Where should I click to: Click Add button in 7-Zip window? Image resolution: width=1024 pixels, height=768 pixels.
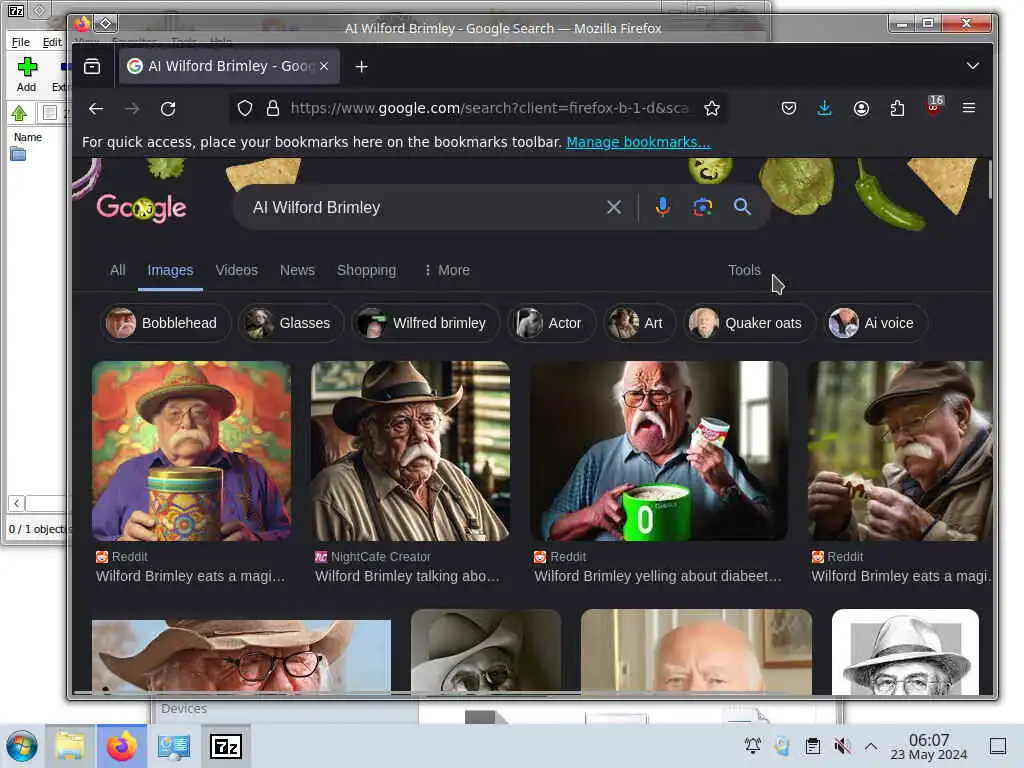(x=26, y=74)
